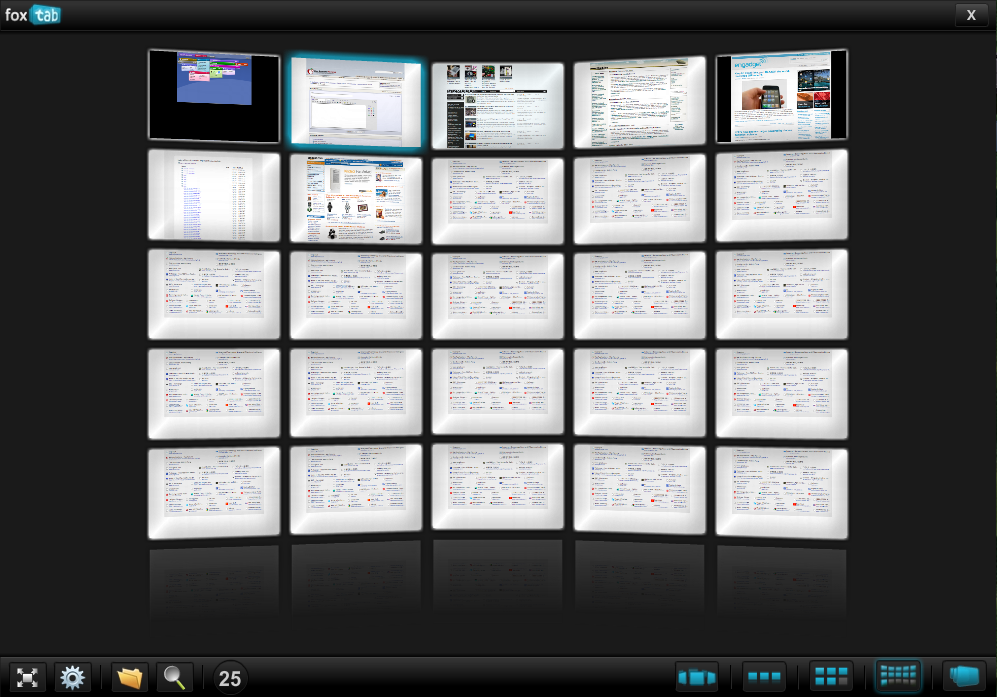Switch to the carousel layout

tap(697, 677)
